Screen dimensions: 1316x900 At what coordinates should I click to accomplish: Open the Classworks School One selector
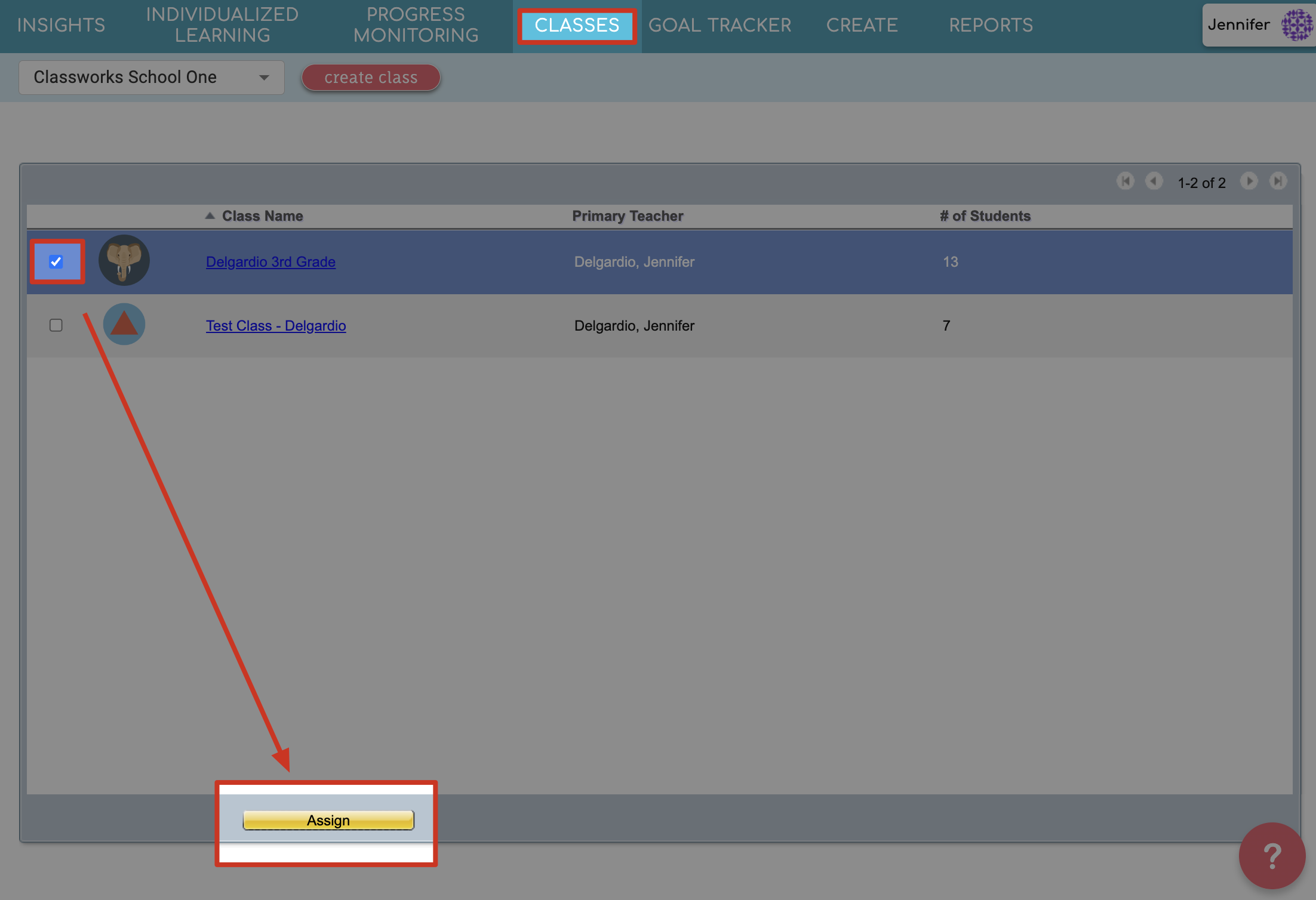(x=151, y=77)
